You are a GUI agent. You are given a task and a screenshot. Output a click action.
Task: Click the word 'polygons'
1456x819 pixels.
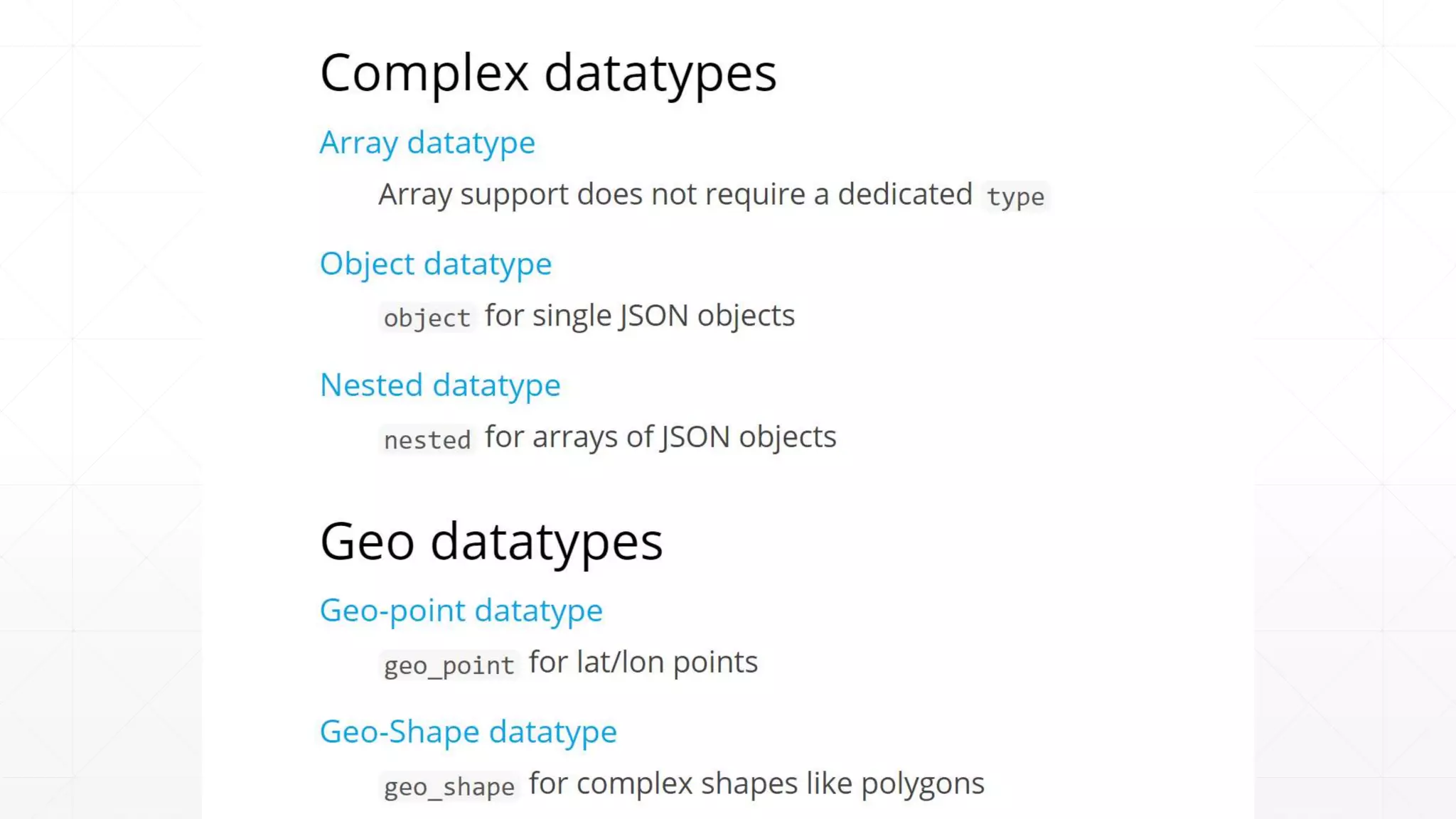(x=922, y=784)
